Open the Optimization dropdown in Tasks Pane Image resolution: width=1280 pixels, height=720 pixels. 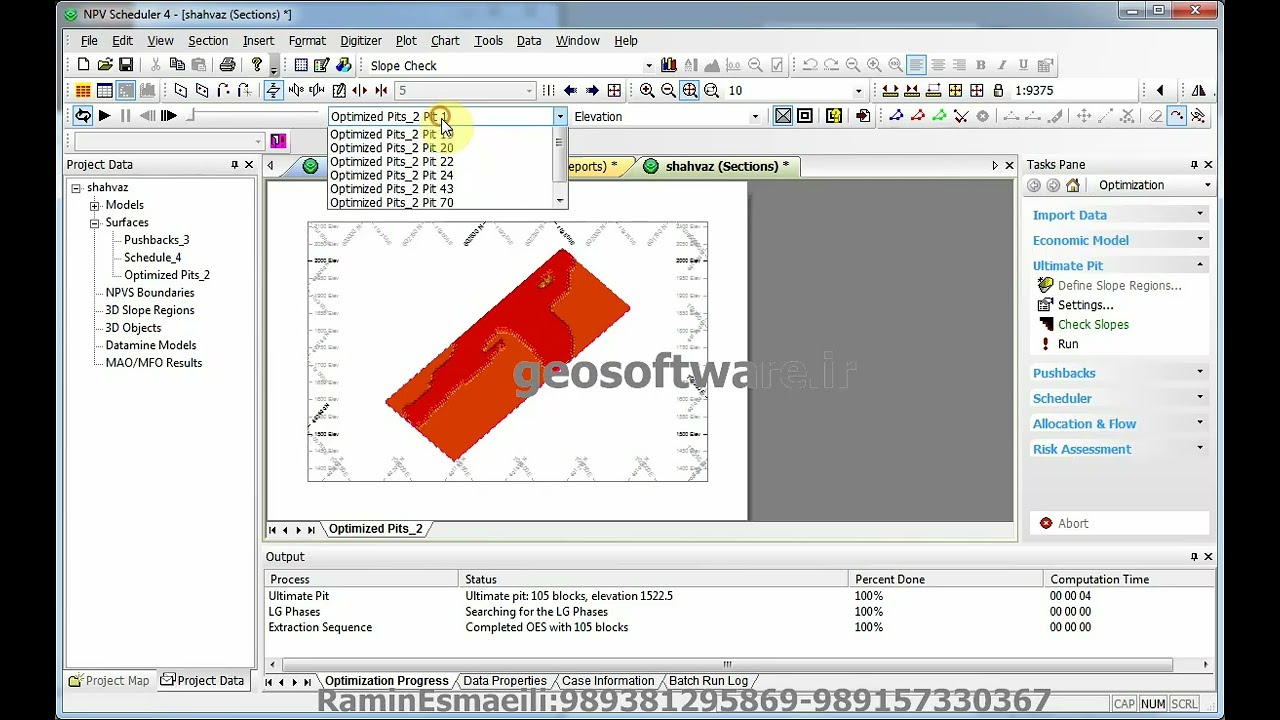(x=1207, y=185)
